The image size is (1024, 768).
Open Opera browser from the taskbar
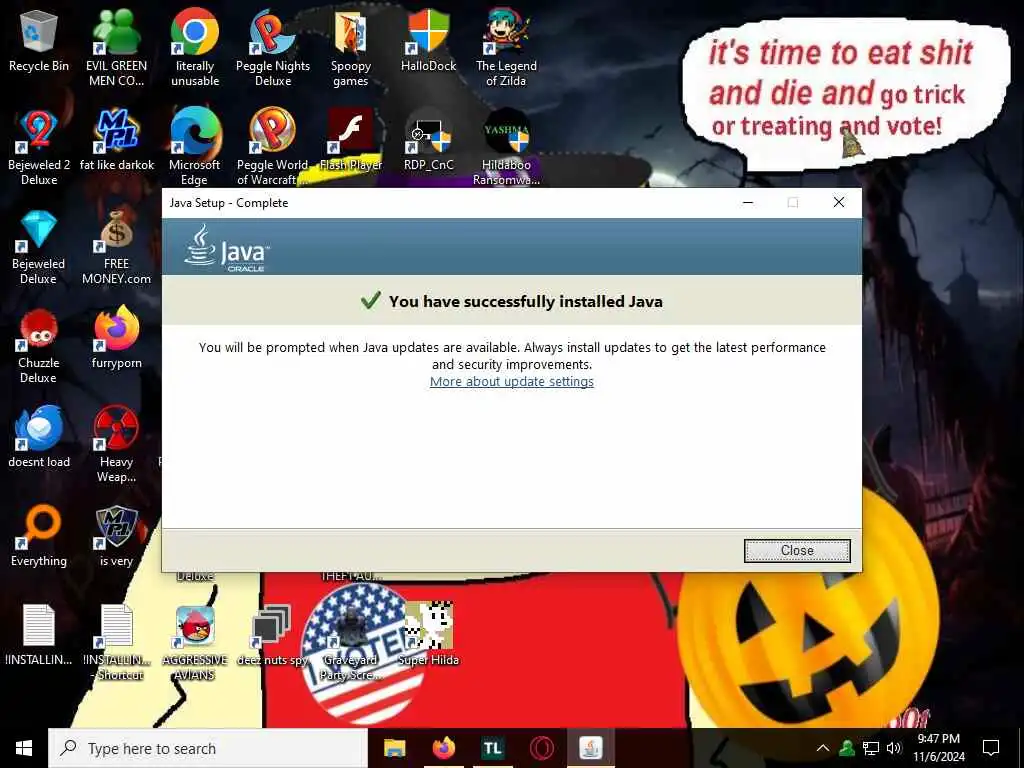click(541, 748)
